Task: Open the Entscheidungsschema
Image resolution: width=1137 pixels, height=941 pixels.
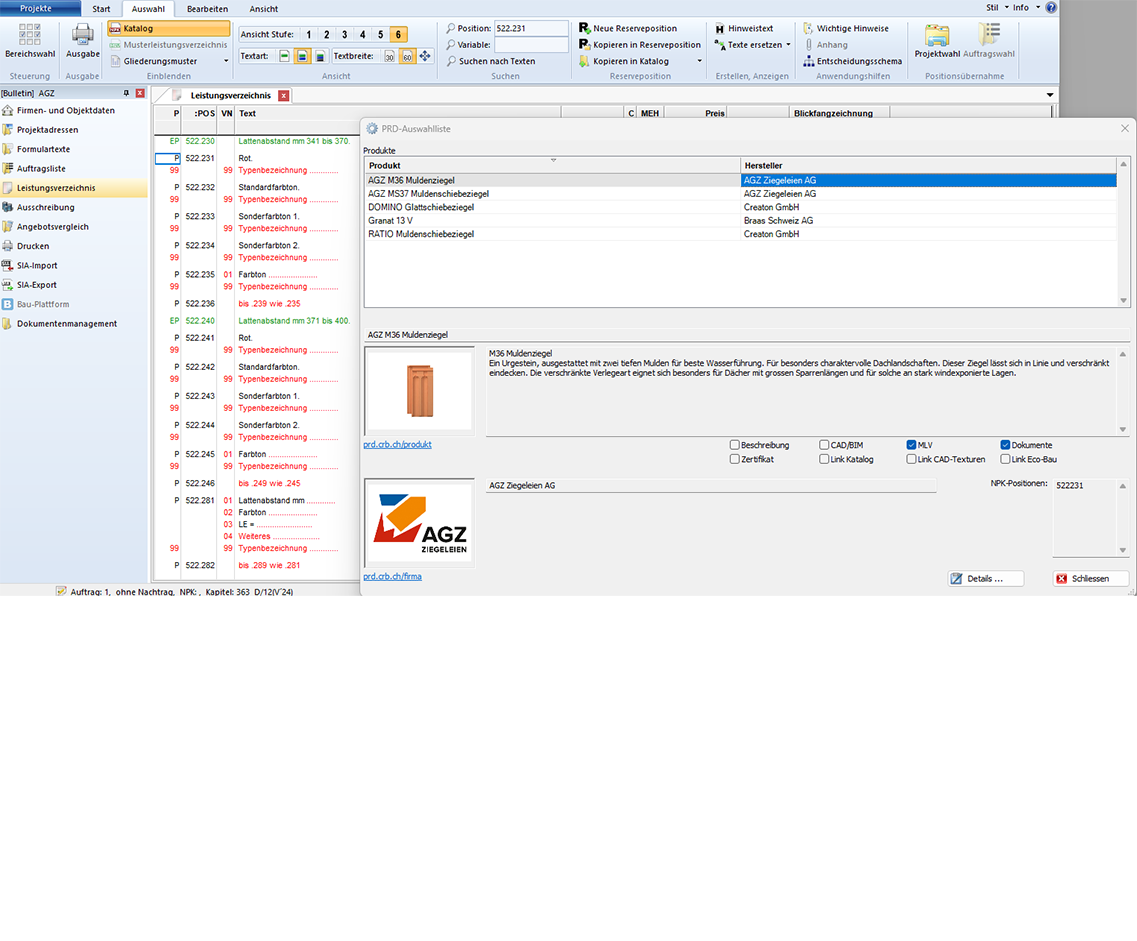Action: coord(853,61)
